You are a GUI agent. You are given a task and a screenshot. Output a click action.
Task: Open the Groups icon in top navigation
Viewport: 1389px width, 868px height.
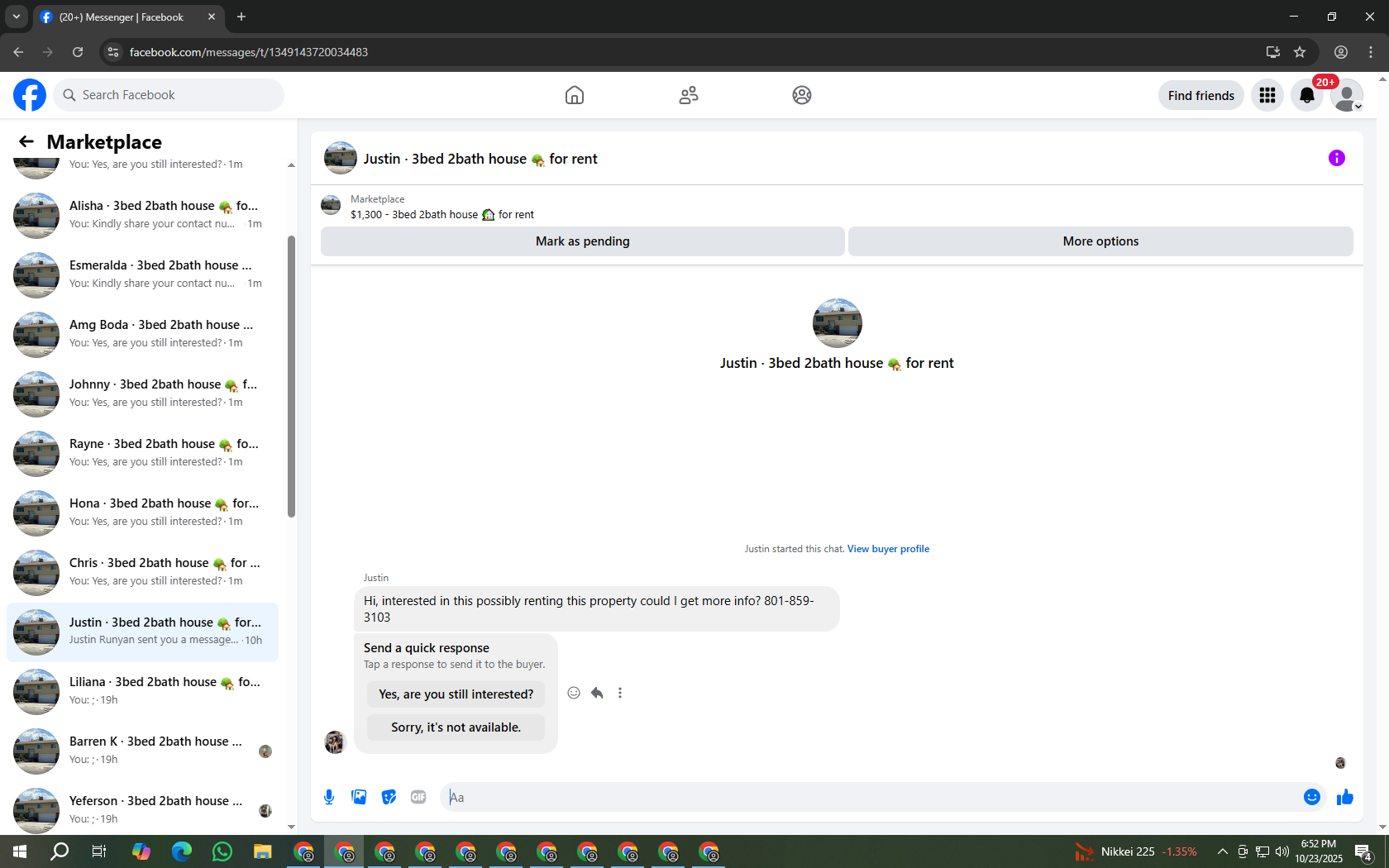point(802,95)
